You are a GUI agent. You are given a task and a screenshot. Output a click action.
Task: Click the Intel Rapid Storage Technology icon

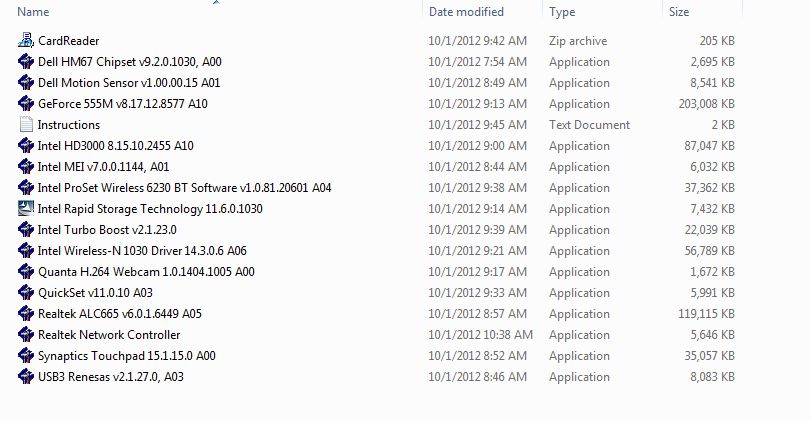coord(26,208)
